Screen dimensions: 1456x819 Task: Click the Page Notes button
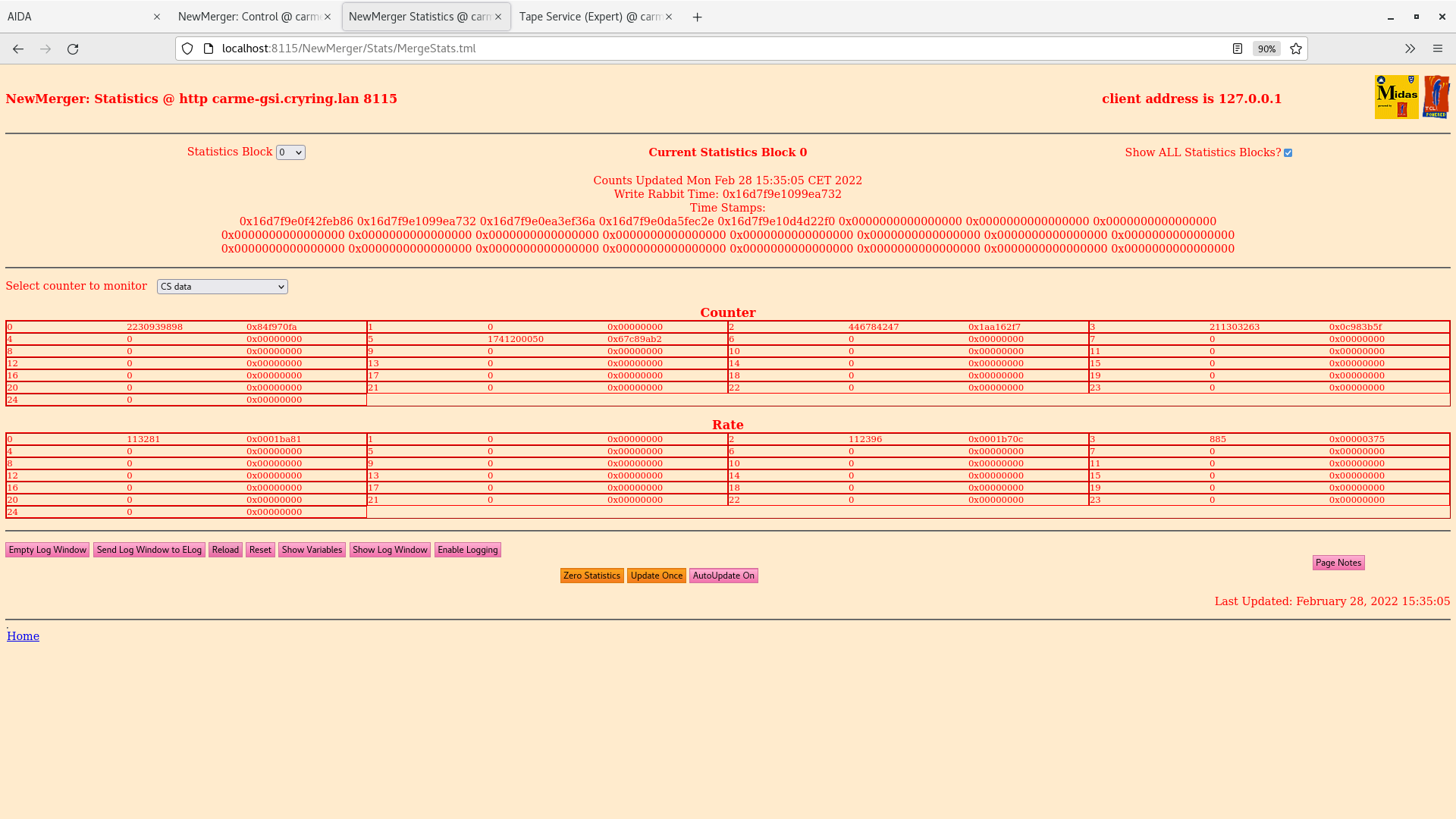click(x=1338, y=562)
